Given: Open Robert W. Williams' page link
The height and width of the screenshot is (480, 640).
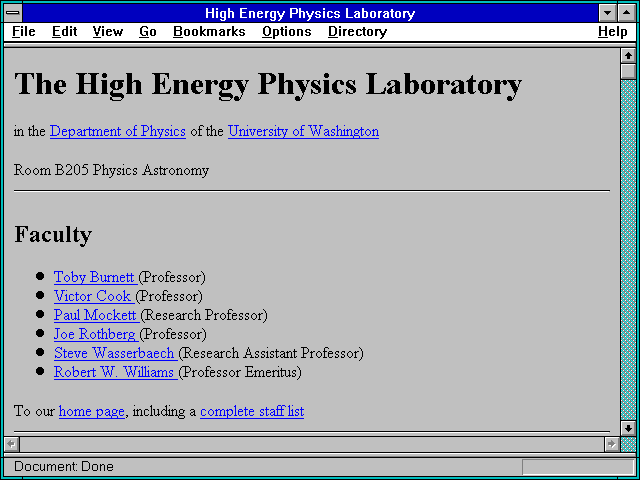Looking at the screenshot, I should [116, 372].
